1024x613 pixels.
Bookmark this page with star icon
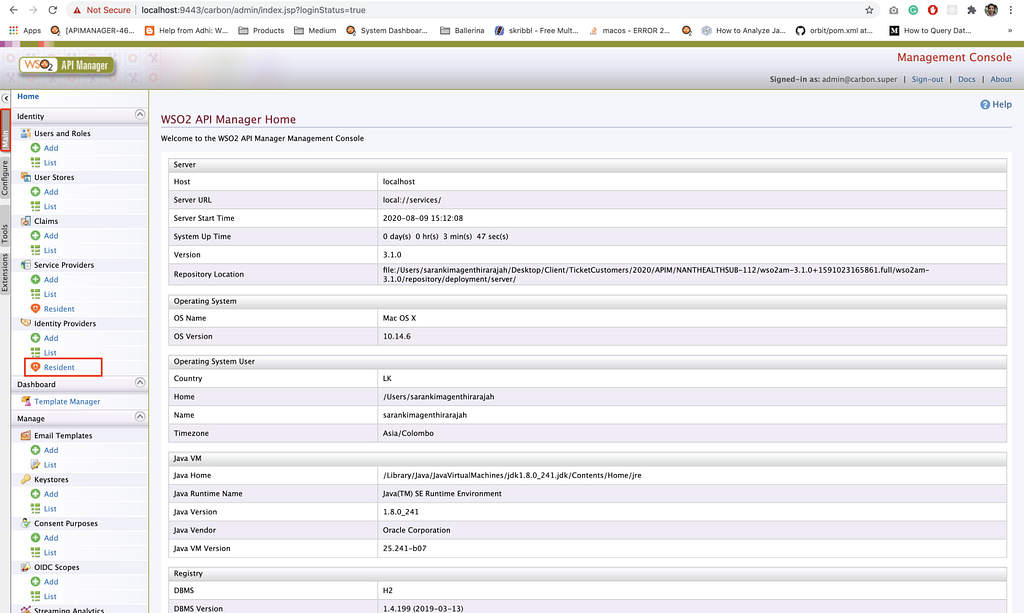pyautogui.click(x=869, y=10)
